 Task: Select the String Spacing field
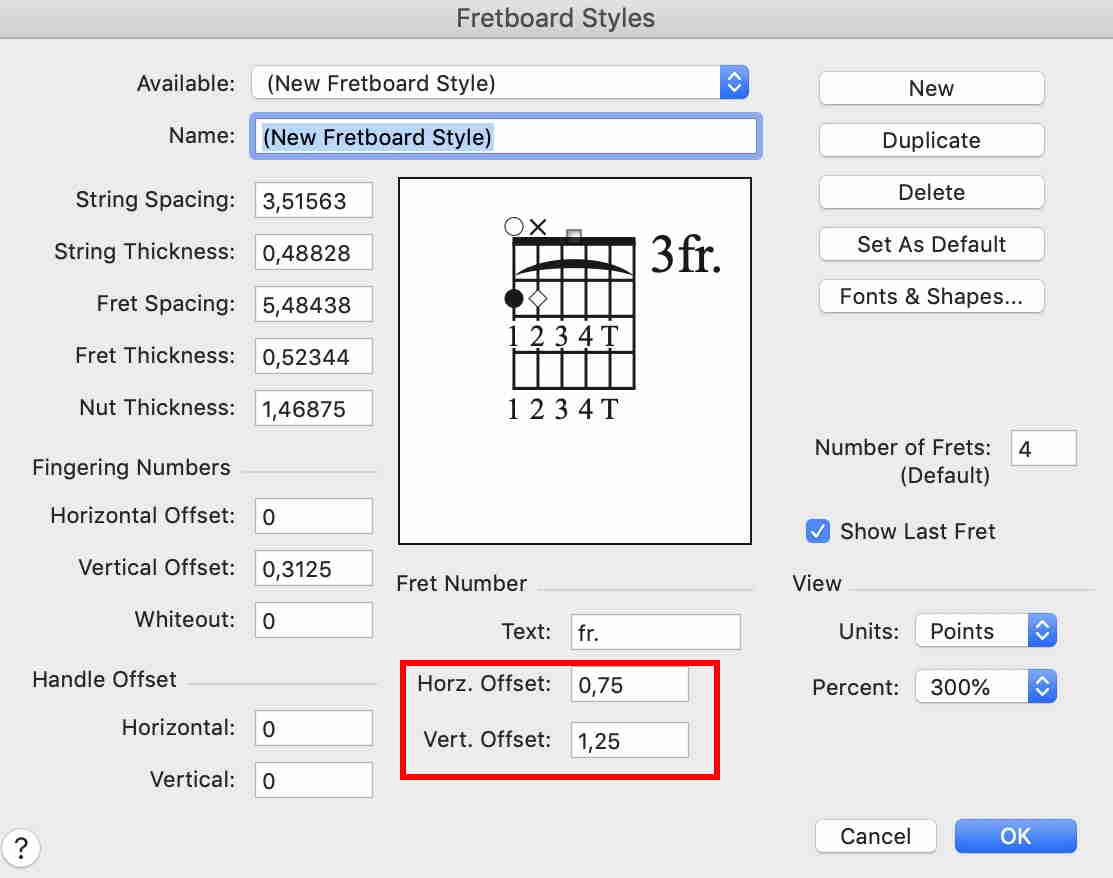pos(313,200)
